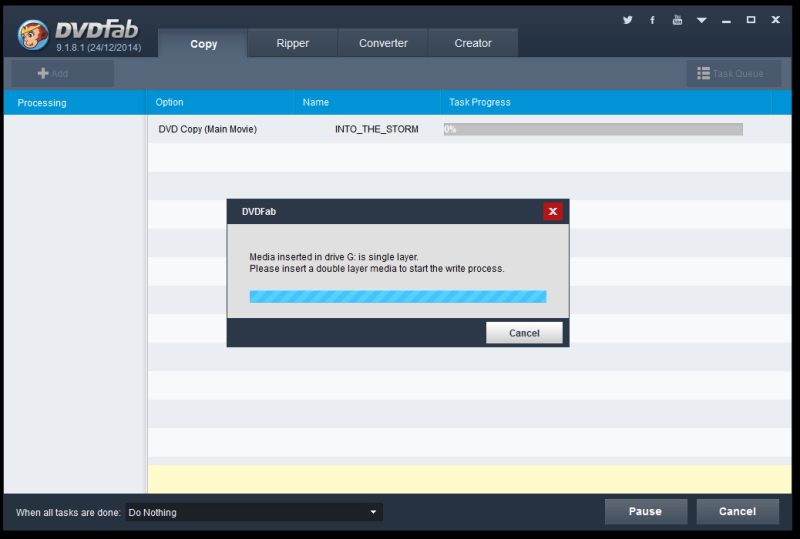Open the title bar dropdown arrow menu
Viewport: 800px width, 539px height.
coord(702,20)
